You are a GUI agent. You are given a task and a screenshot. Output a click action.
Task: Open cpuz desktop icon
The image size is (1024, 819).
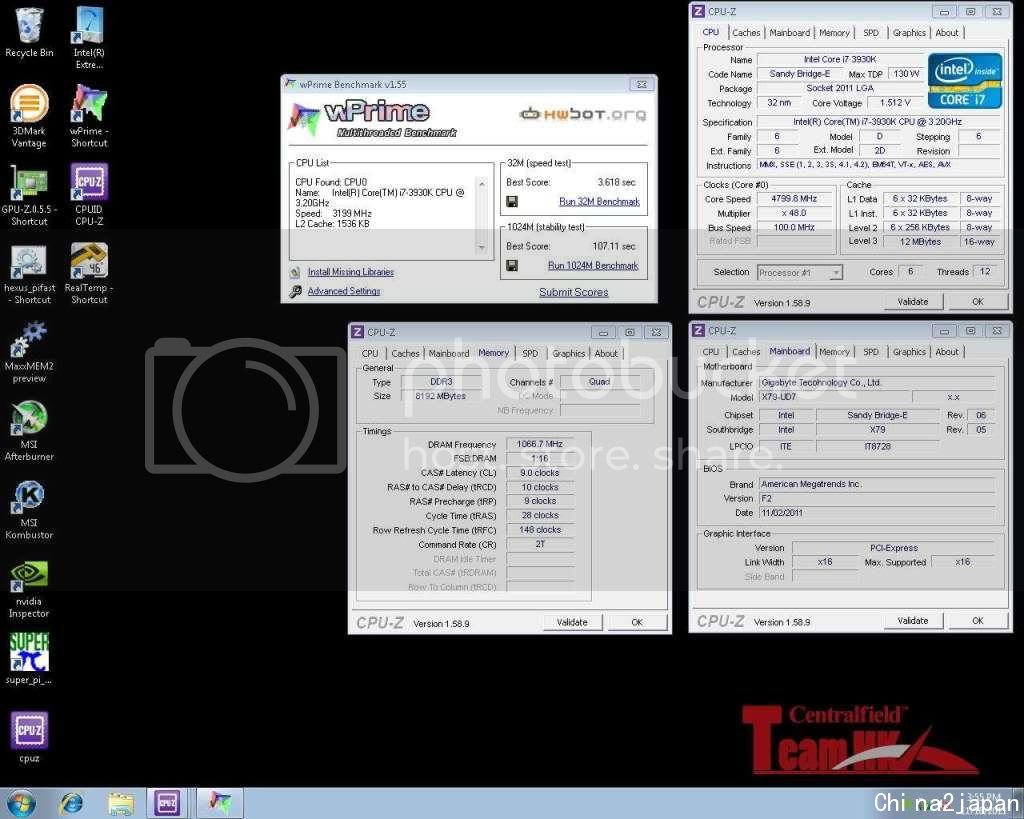point(29,738)
